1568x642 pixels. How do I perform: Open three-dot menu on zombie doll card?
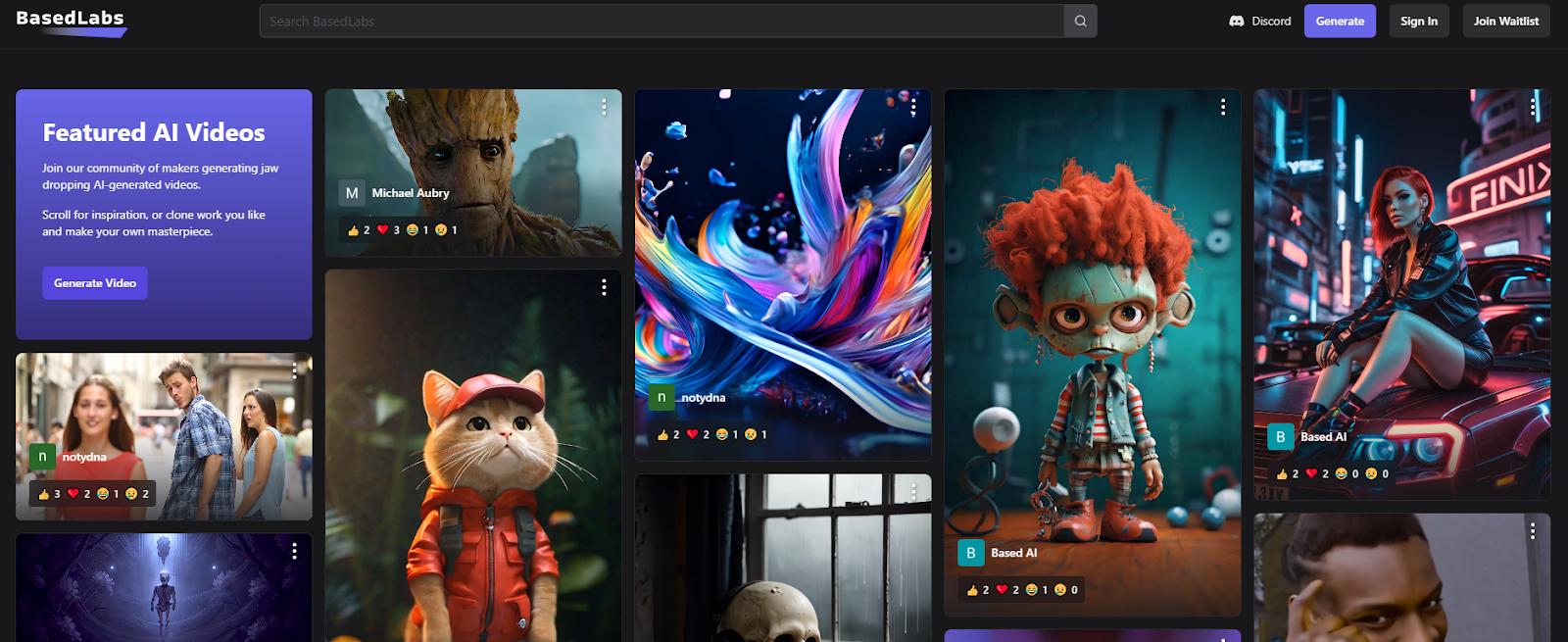point(1223,106)
